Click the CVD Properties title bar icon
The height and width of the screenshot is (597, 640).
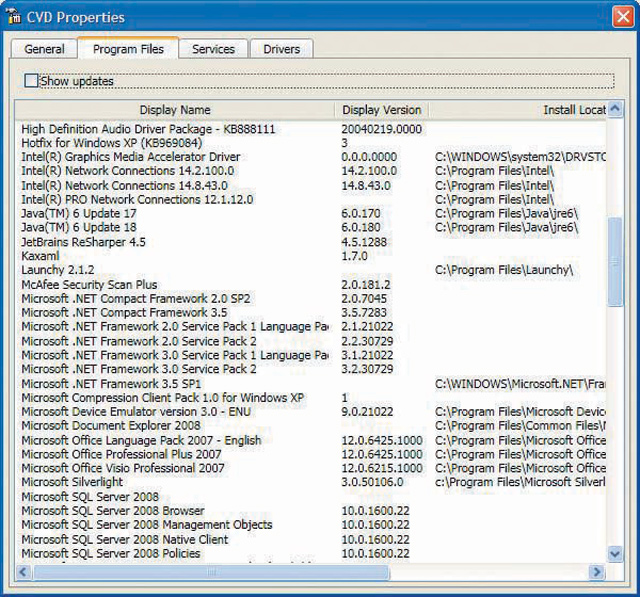[13, 17]
